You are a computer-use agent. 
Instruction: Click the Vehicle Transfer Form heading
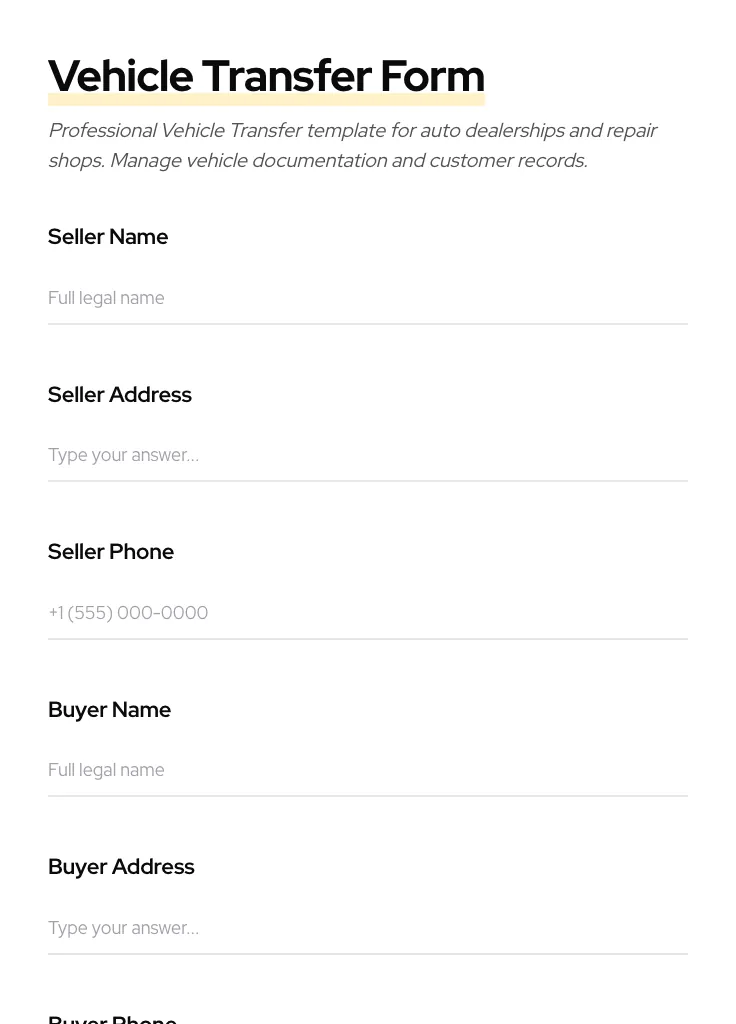(266, 76)
